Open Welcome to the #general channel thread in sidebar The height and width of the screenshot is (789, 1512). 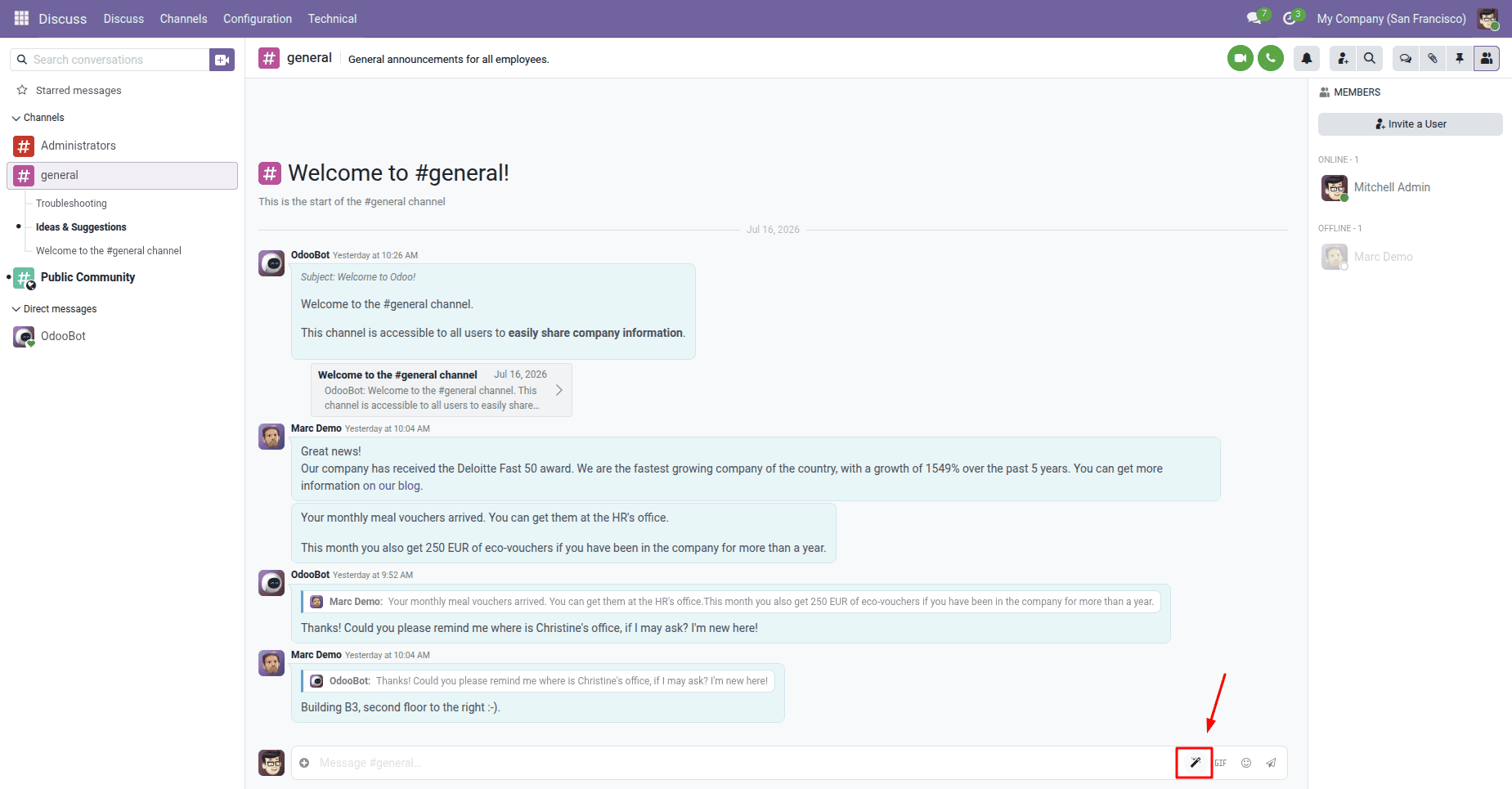[109, 251]
